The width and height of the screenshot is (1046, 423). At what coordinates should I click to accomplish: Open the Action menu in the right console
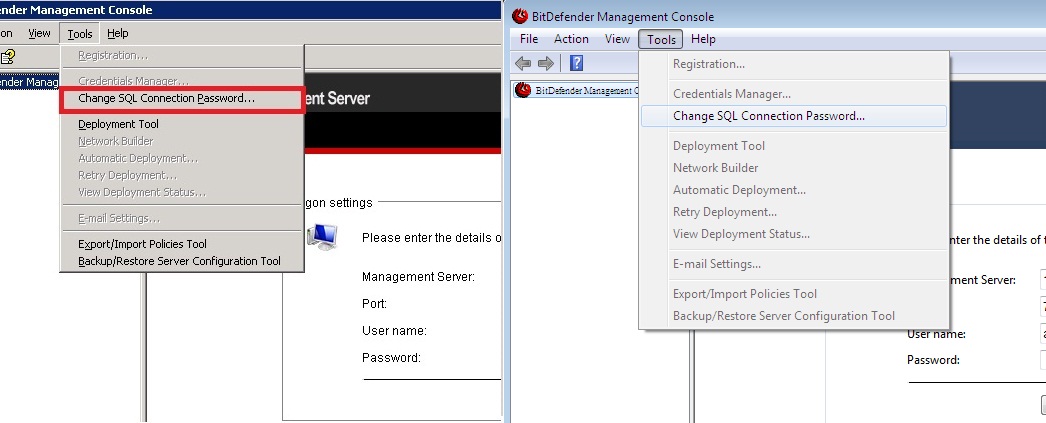(571, 39)
